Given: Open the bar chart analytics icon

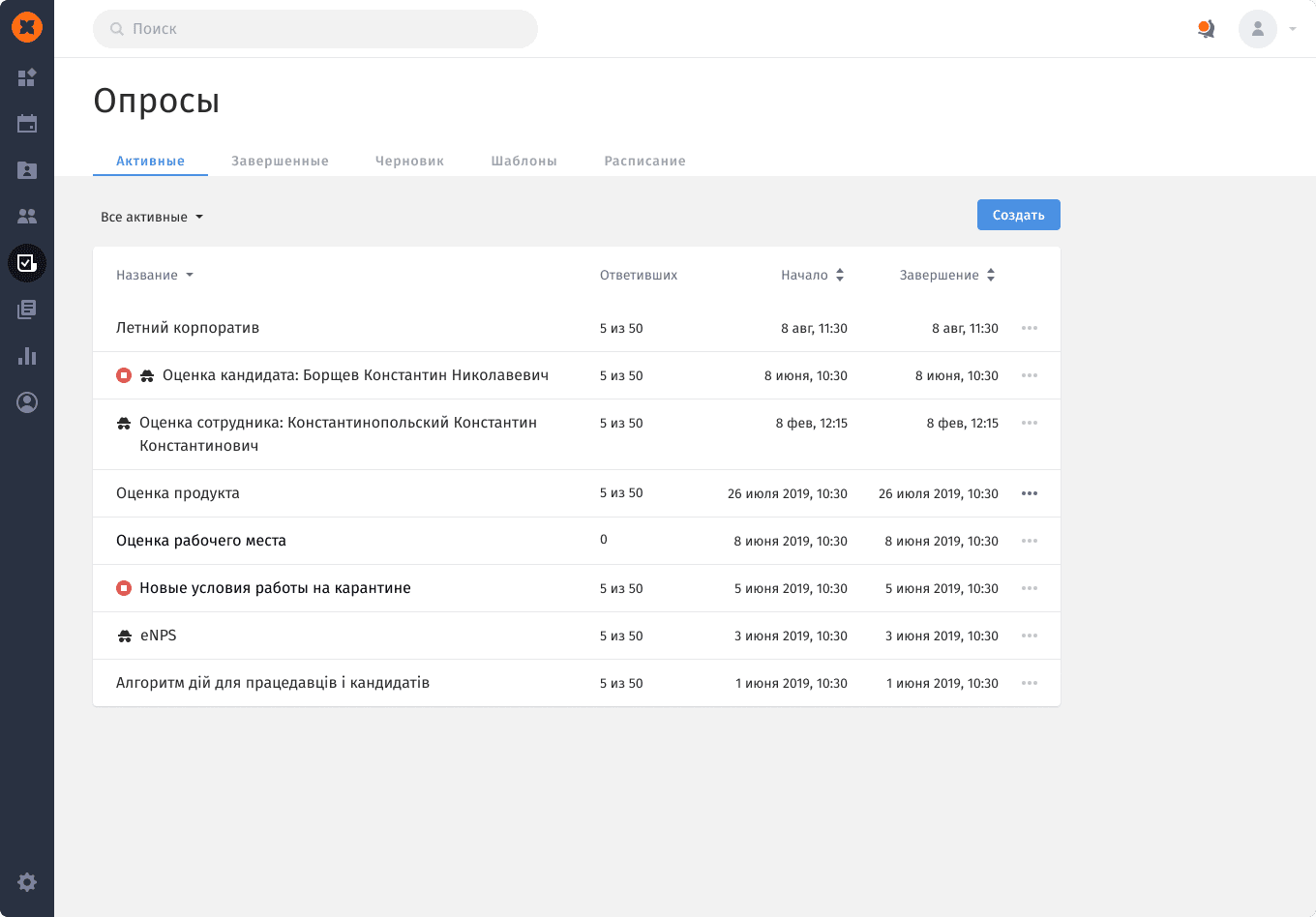Looking at the screenshot, I should click(27, 356).
